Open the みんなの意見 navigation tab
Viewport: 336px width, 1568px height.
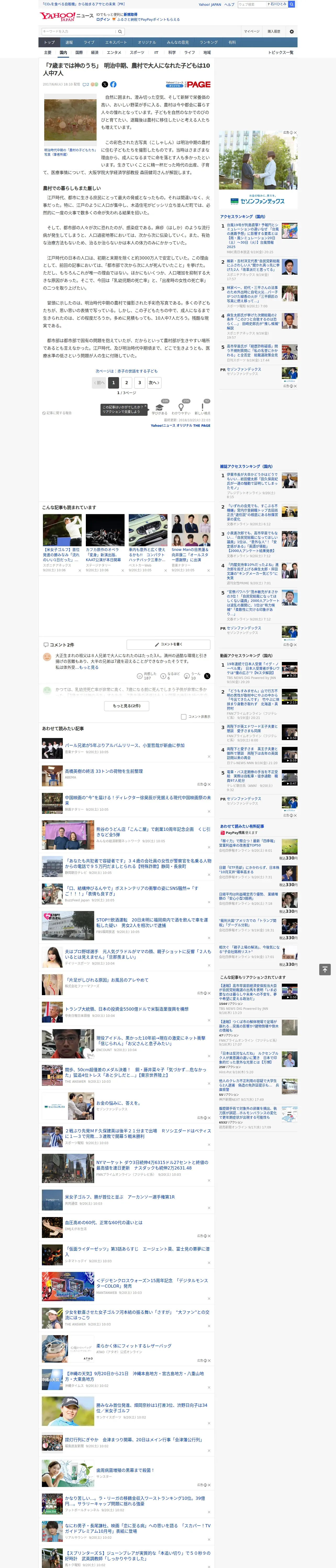(x=177, y=42)
